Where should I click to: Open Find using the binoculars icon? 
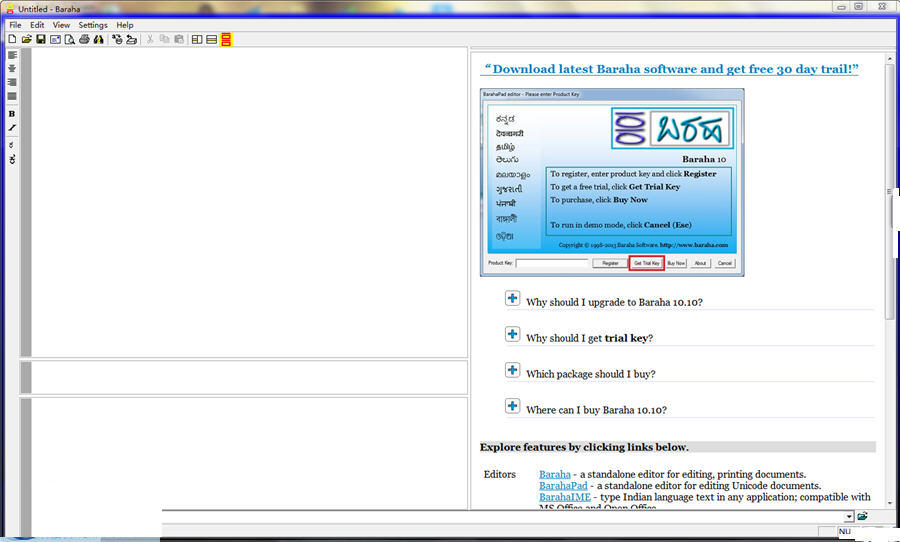click(x=98, y=39)
